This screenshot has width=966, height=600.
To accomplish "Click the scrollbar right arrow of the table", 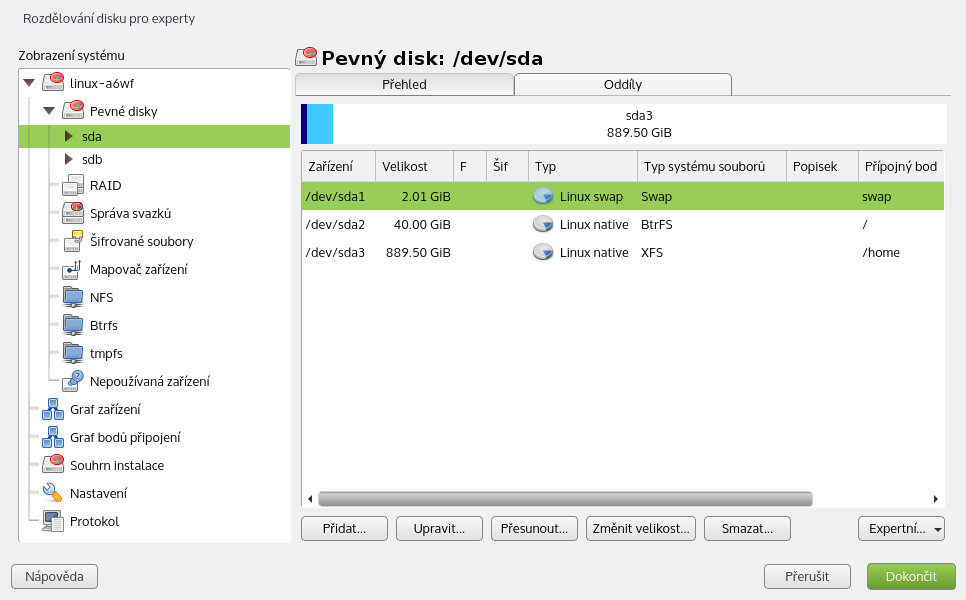I will 935,499.
